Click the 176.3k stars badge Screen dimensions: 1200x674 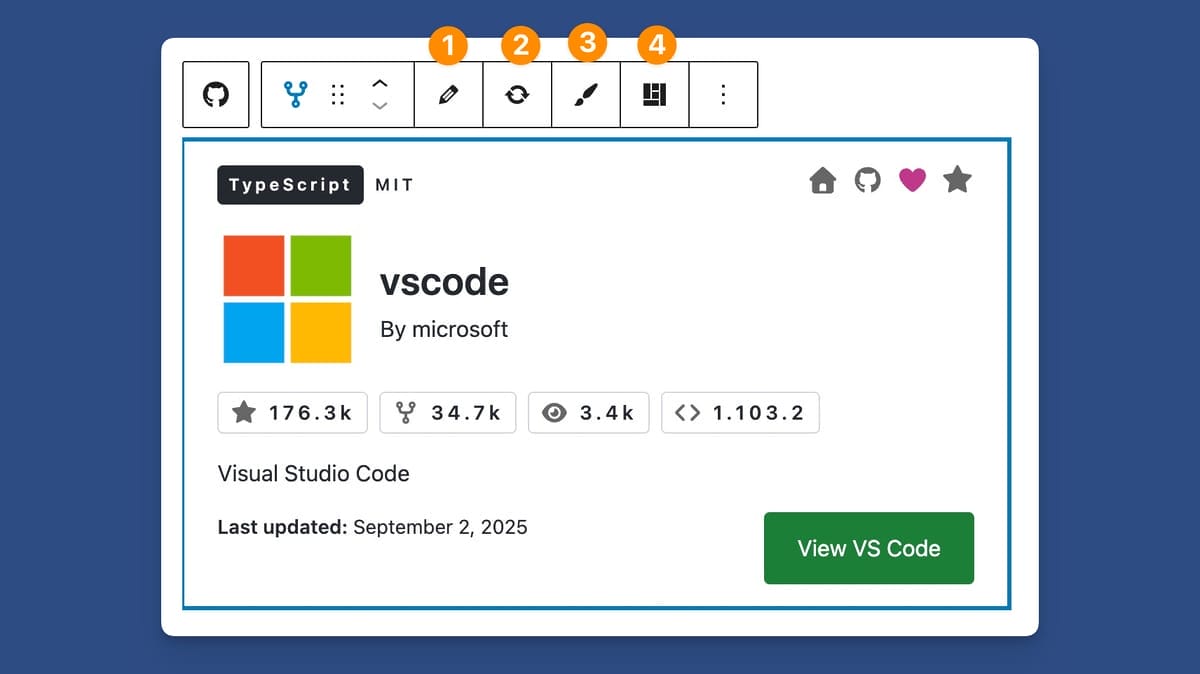[x=292, y=413]
